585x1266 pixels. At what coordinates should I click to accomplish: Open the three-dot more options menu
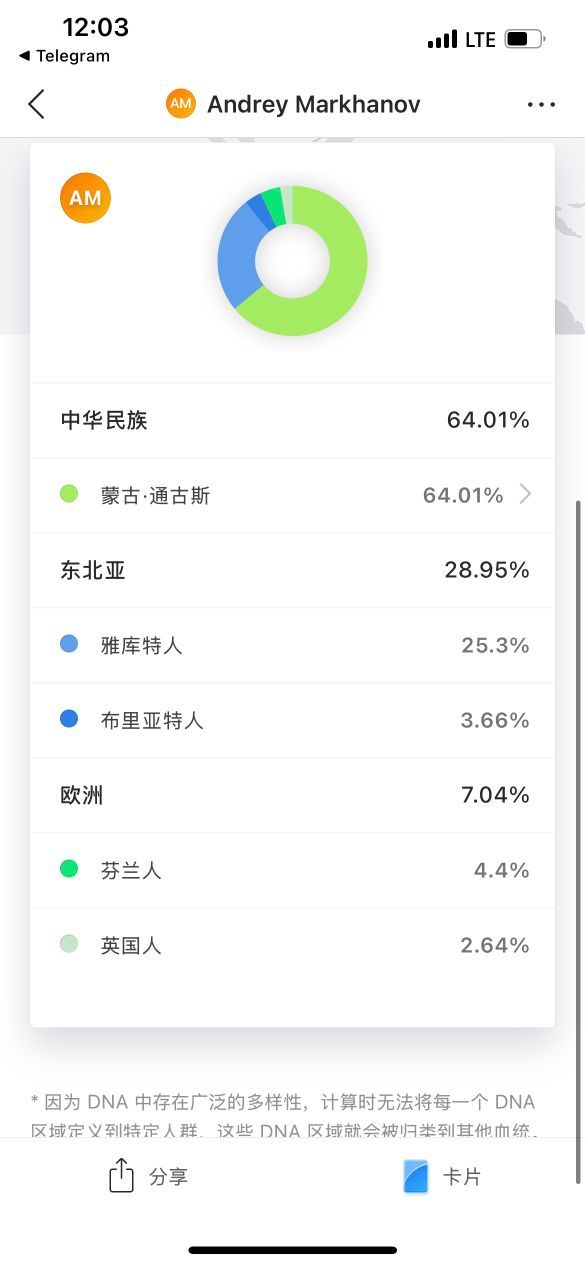541,104
